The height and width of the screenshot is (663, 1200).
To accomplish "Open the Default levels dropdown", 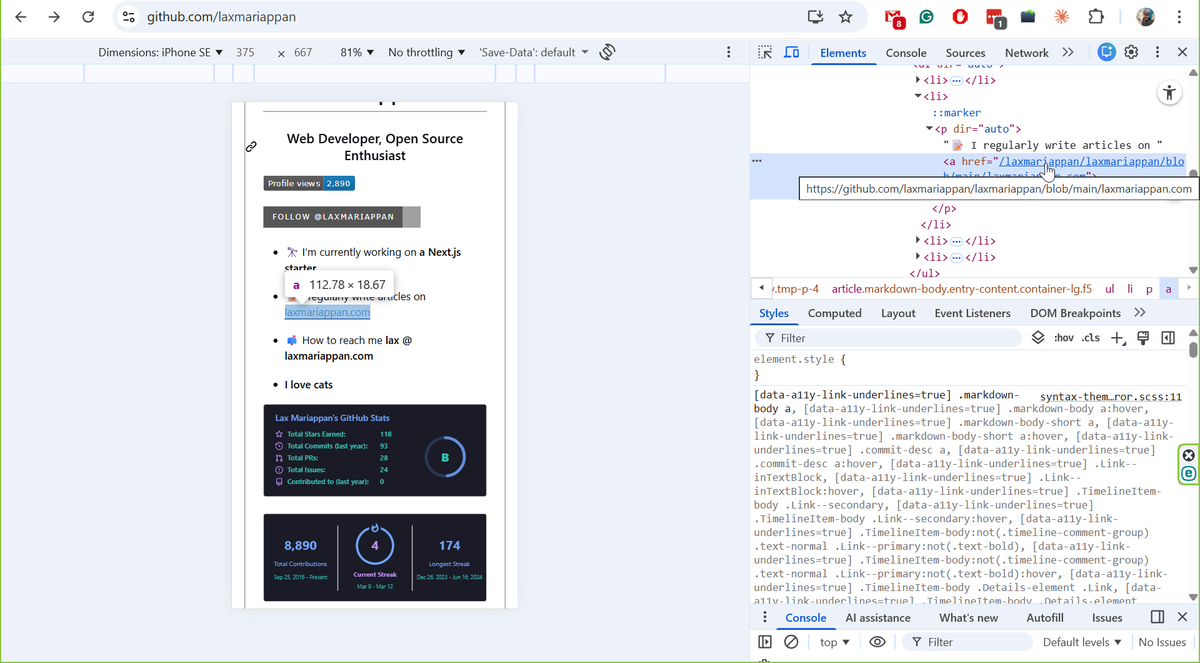I will [1082, 642].
